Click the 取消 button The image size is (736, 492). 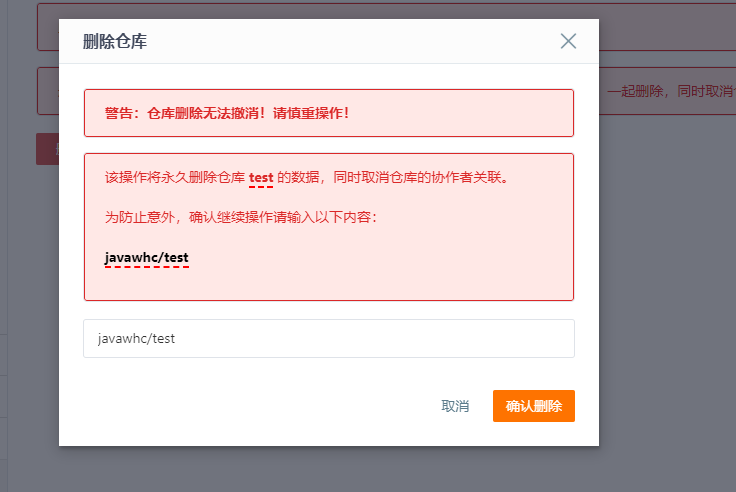point(455,406)
